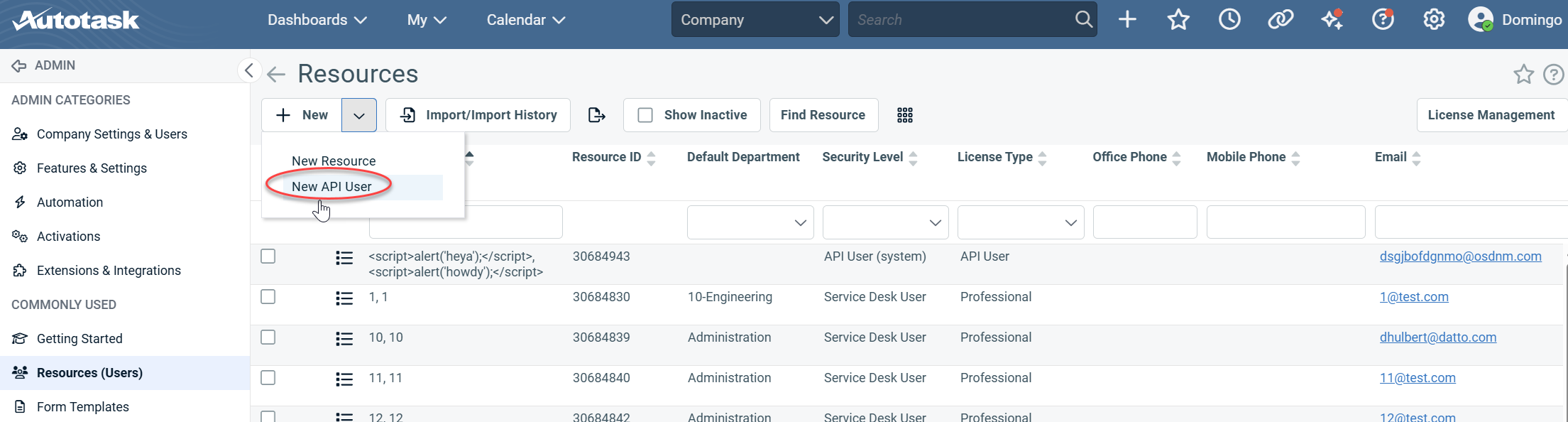Screen dimensions: 1568x422
Task: Click the bookmarks star icon in top bar
Action: 1178,20
